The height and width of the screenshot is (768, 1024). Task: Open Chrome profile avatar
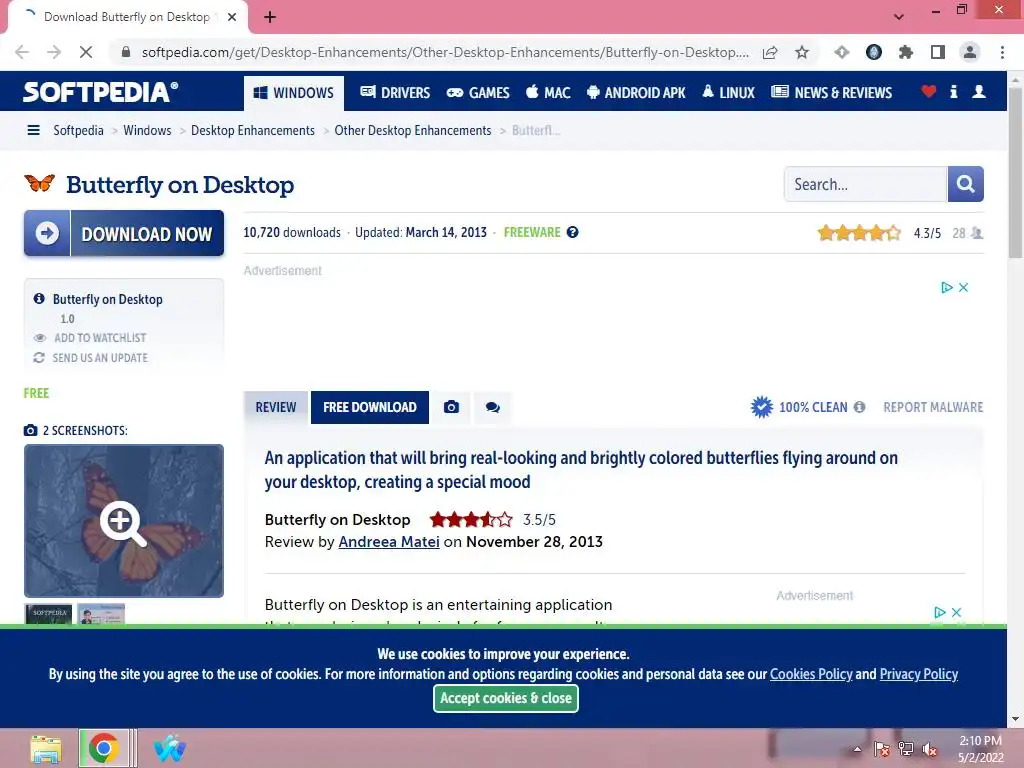click(x=970, y=52)
